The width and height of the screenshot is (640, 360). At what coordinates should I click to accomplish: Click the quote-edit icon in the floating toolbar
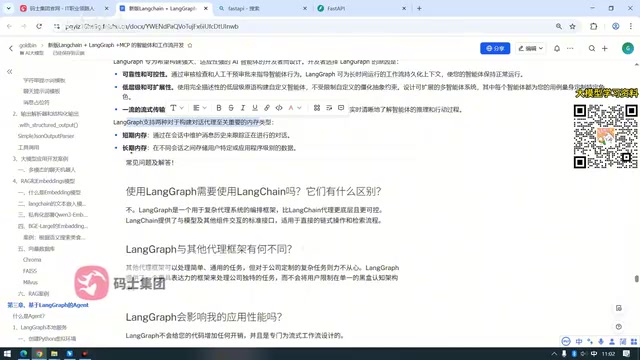point(329,108)
